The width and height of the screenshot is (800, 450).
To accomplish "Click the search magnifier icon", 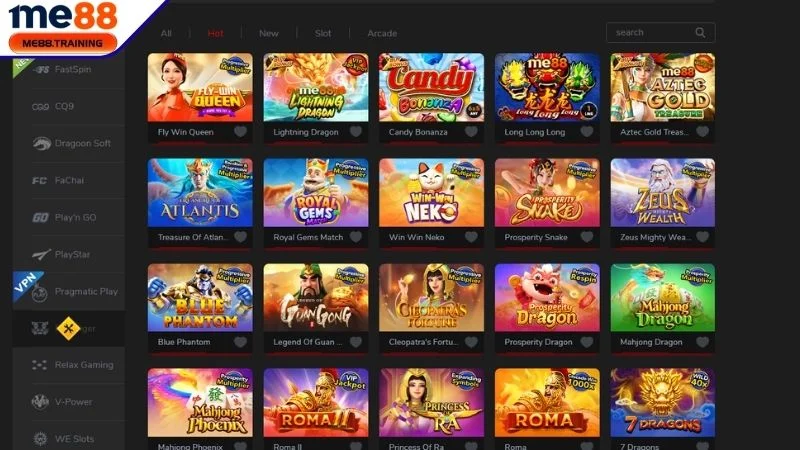I will click(700, 33).
